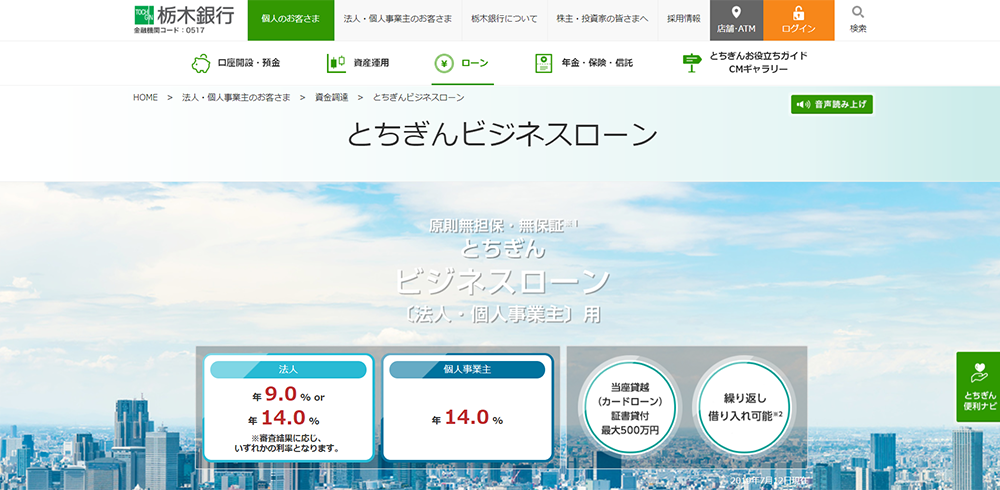This screenshot has width=1000, height=490.
Task: Click the 法人 interest rate card
Action: [288, 407]
